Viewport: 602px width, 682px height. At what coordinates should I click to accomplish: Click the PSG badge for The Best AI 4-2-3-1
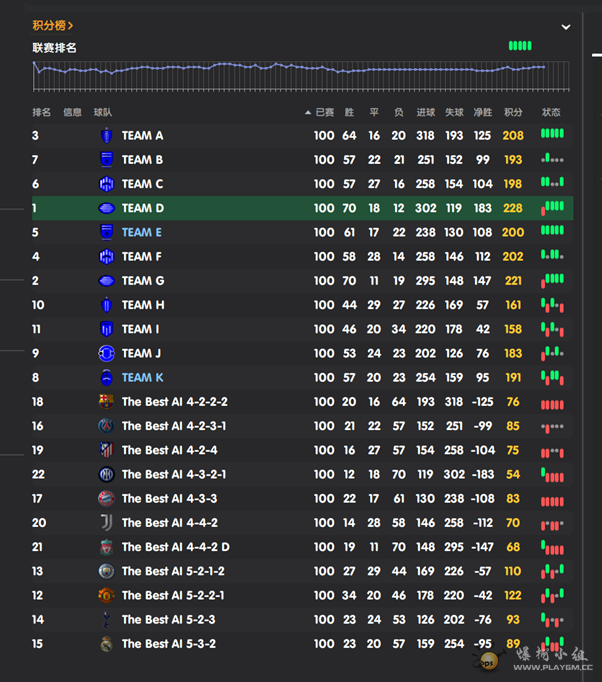[107, 426]
